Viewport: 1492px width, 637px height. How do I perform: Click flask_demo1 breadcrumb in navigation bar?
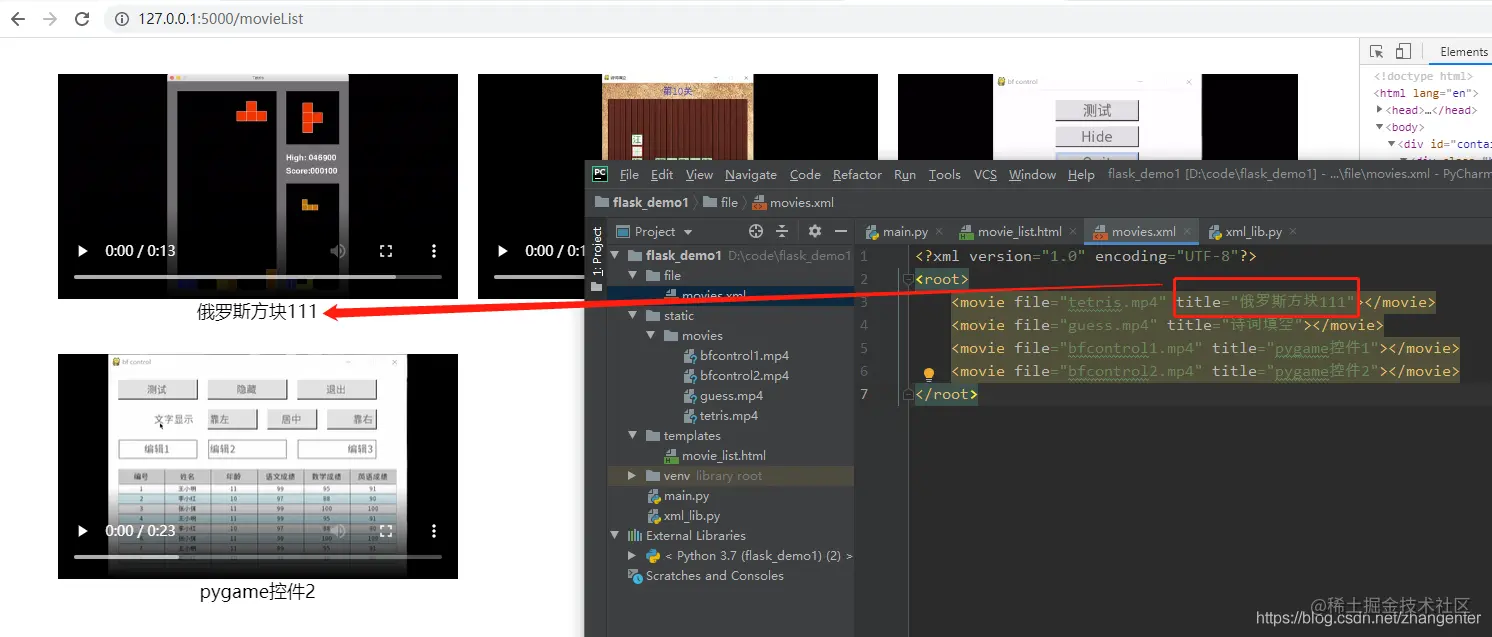point(642,202)
